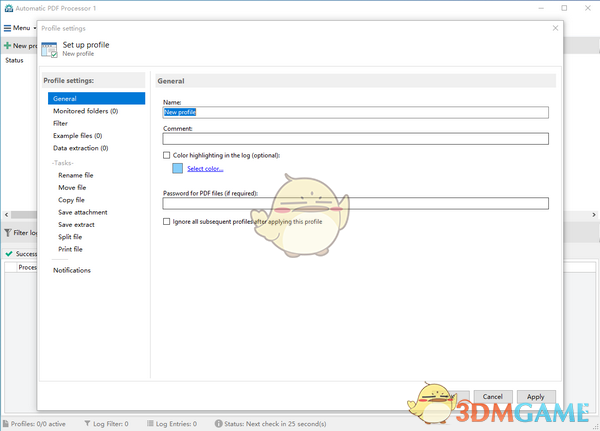Click the right scroll arrow in main window
Image resolution: width=600 pixels, height=431 pixels.
(594, 215)
